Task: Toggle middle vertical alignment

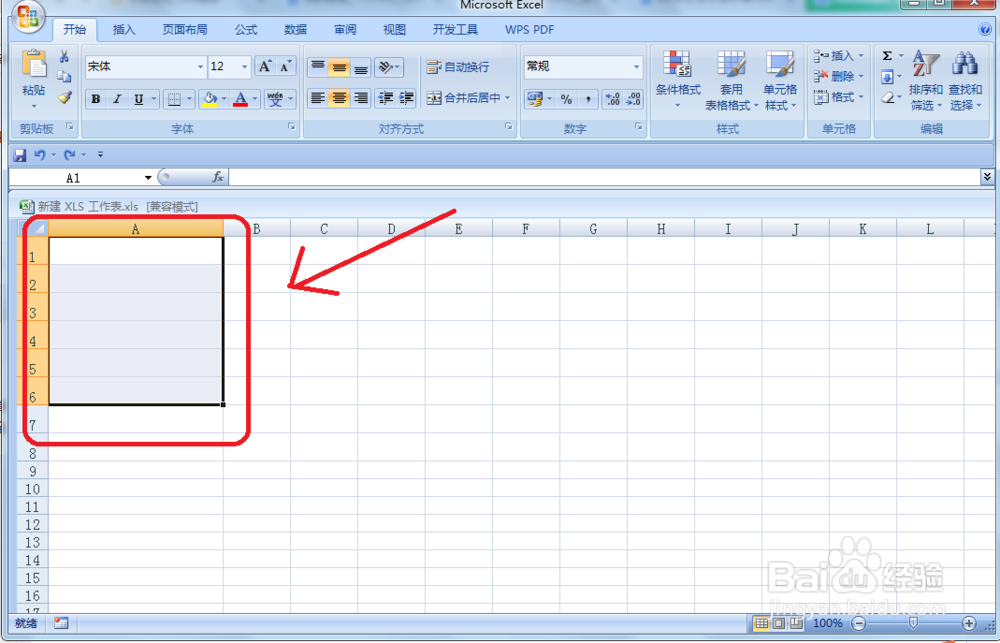Action: [339, 67]
